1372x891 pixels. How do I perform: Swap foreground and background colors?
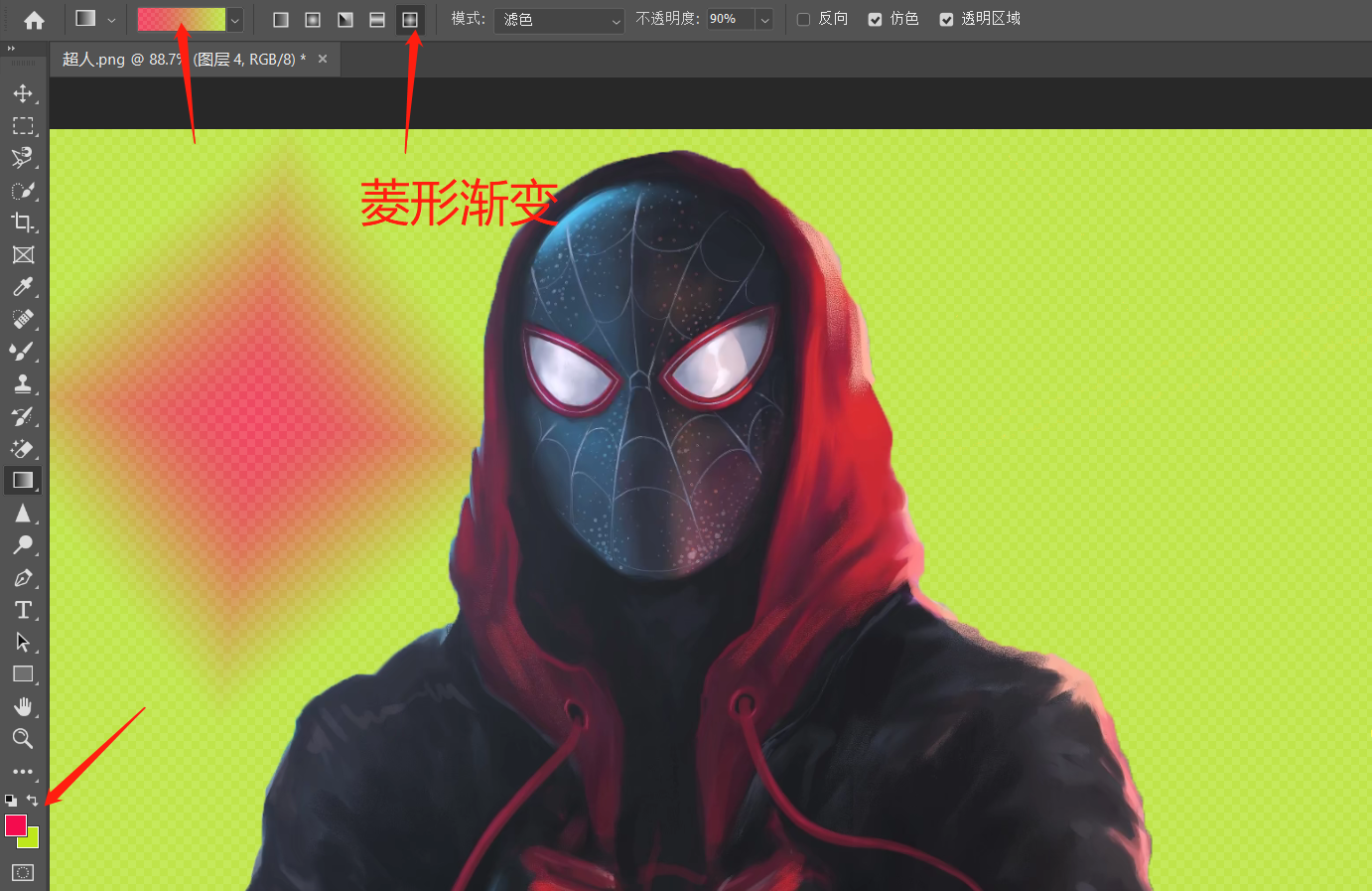[x=33, y=800]
